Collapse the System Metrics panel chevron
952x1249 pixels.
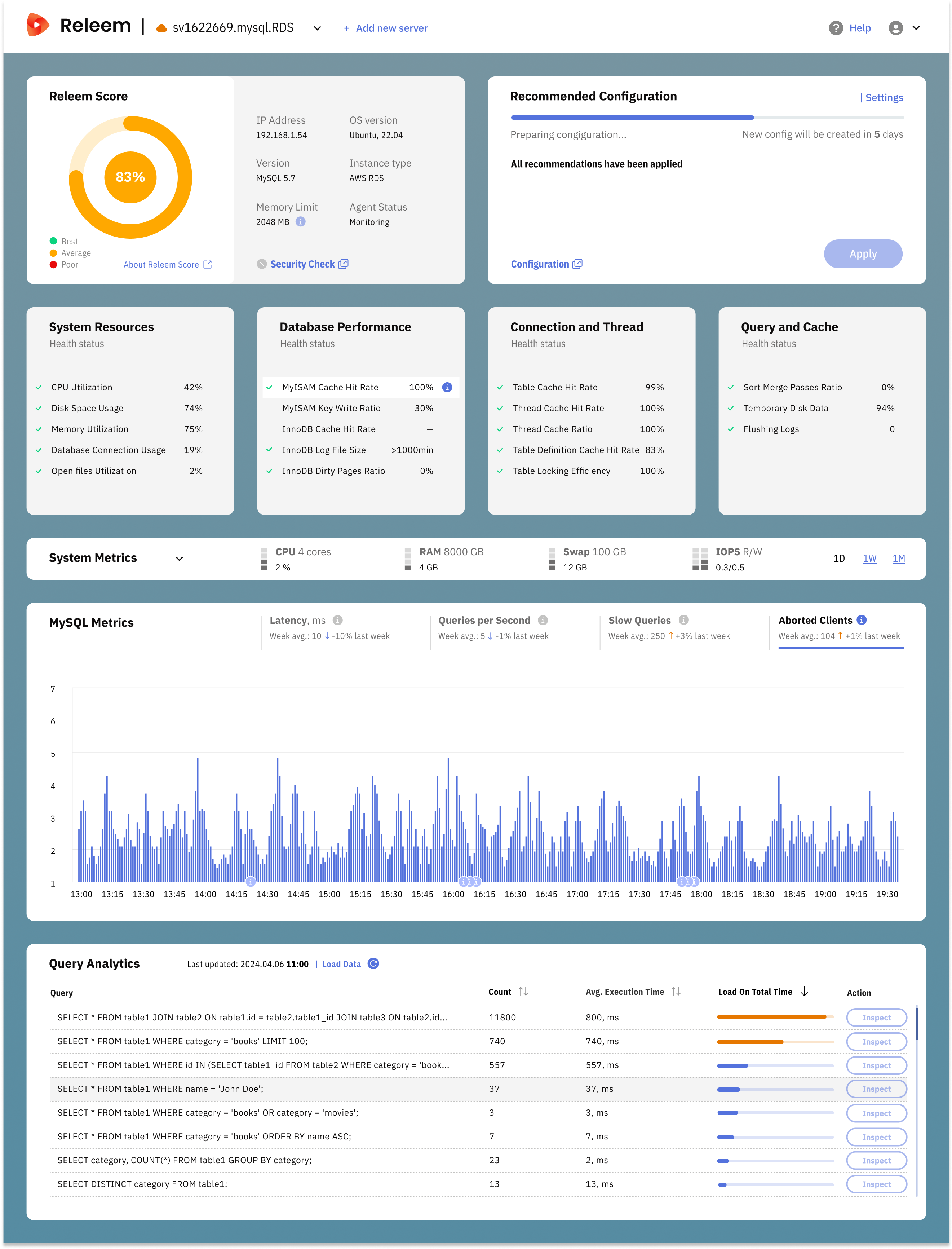tap(179, 558)
